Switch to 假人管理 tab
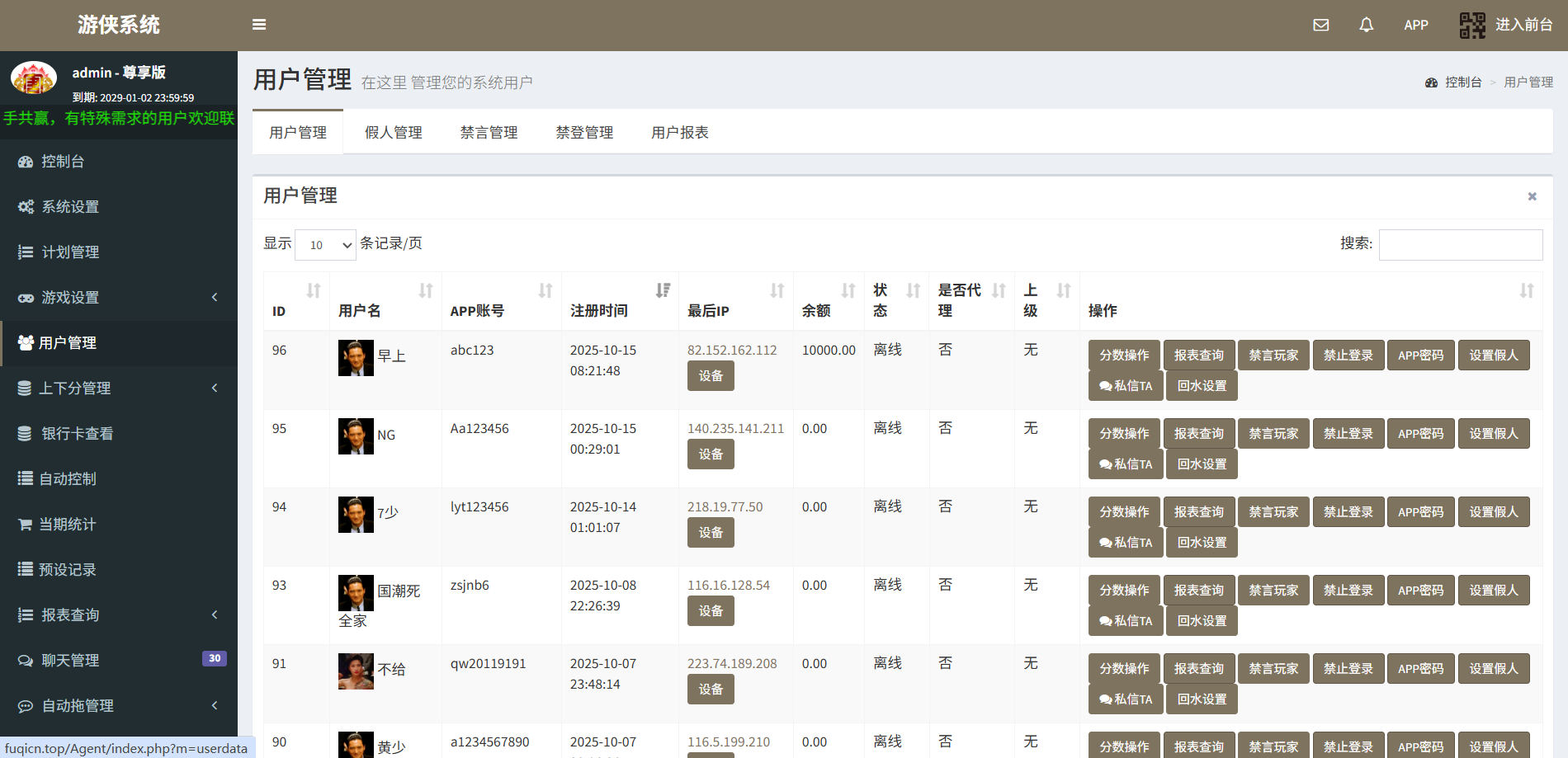 click(x=393, y=133)
